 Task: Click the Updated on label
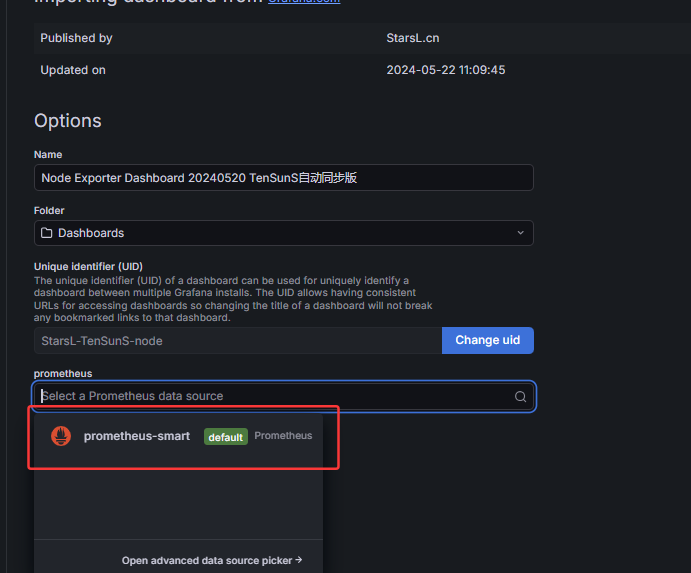[73, 70]
